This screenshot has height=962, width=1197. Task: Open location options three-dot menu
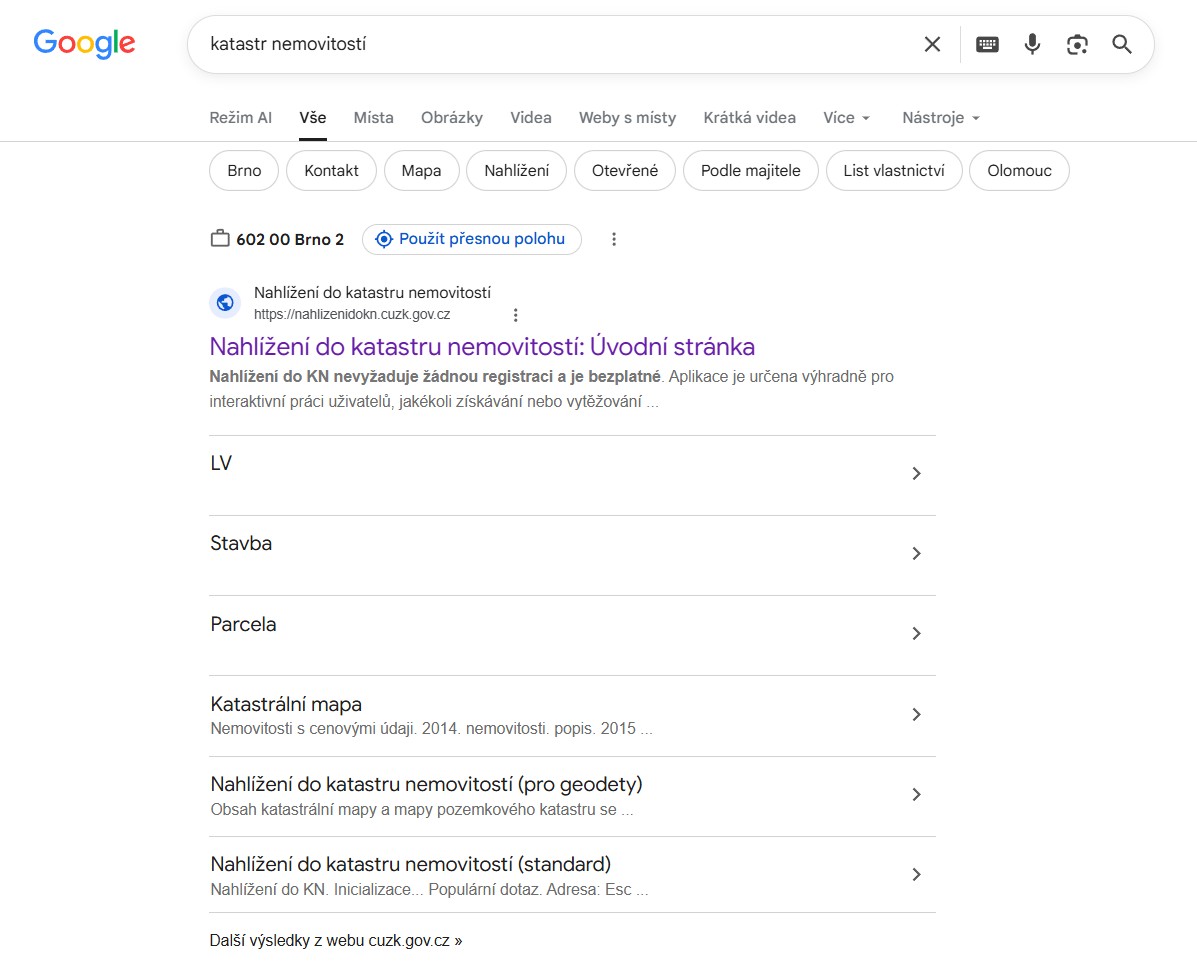[x=614, y=239]
